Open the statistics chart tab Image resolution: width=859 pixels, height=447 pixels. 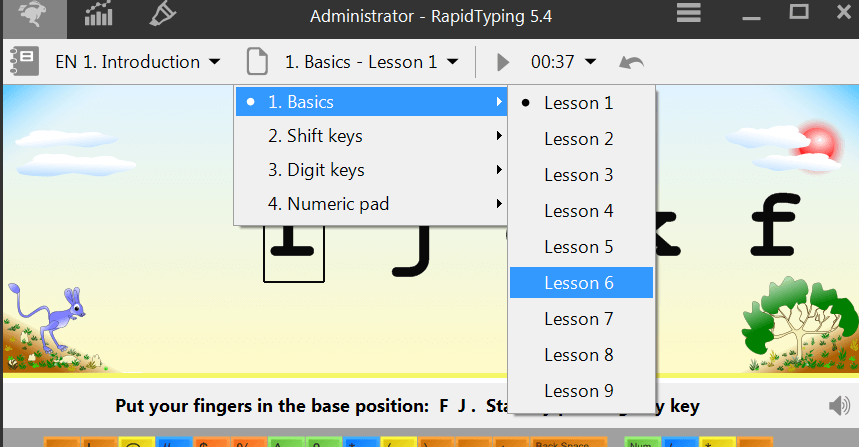tap(99, 15)
